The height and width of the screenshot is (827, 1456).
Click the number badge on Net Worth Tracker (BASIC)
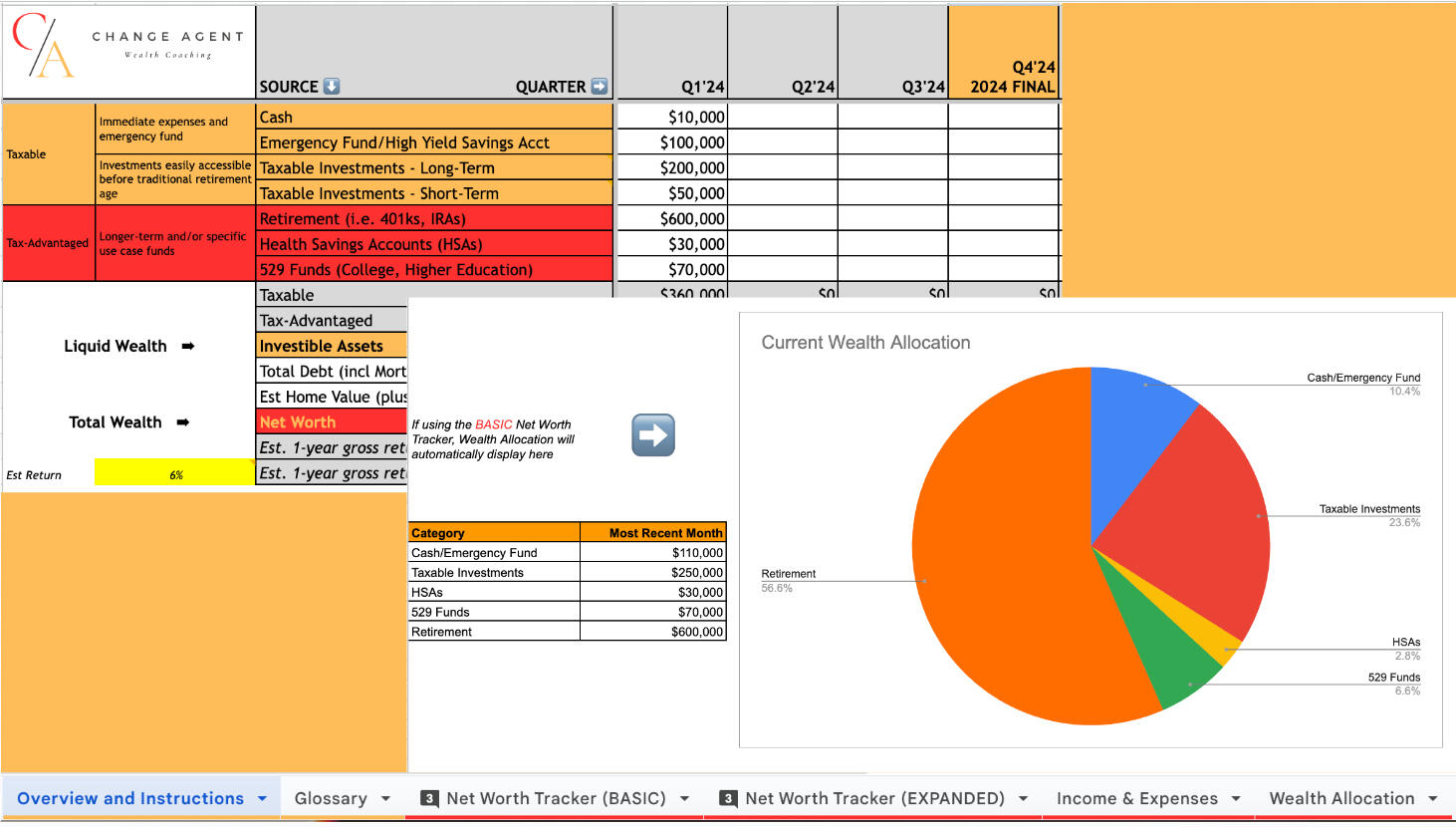click(429, 798)
